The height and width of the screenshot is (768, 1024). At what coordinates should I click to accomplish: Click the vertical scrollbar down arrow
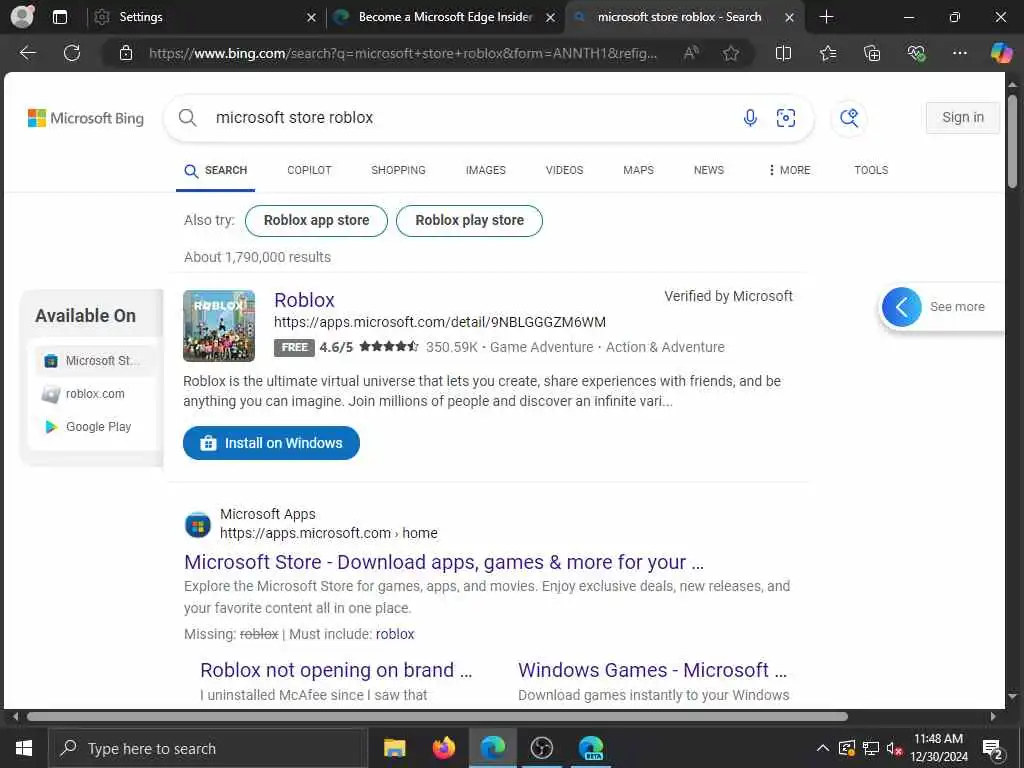[1013, 697]
